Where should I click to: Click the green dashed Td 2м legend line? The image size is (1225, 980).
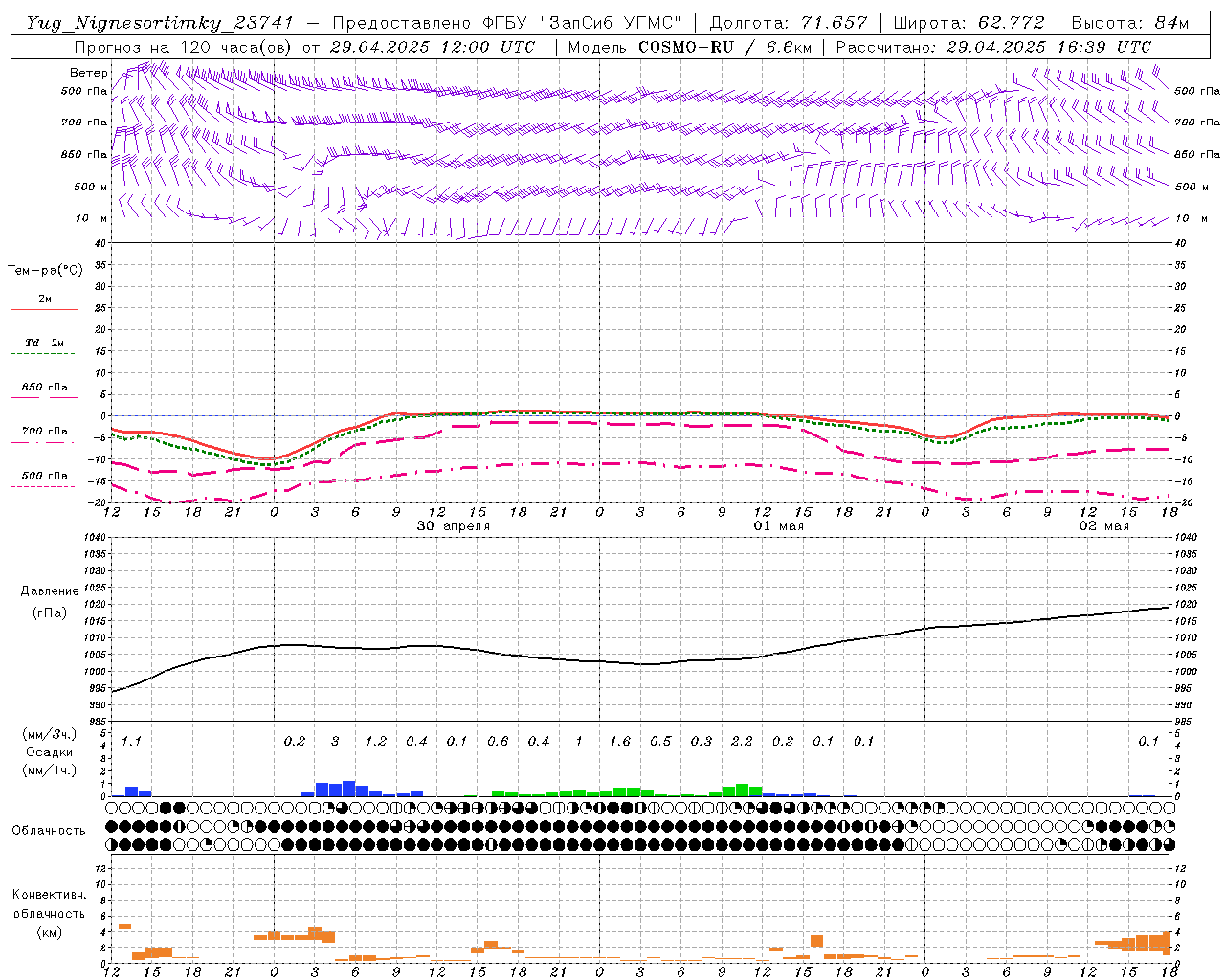[42, 353]
